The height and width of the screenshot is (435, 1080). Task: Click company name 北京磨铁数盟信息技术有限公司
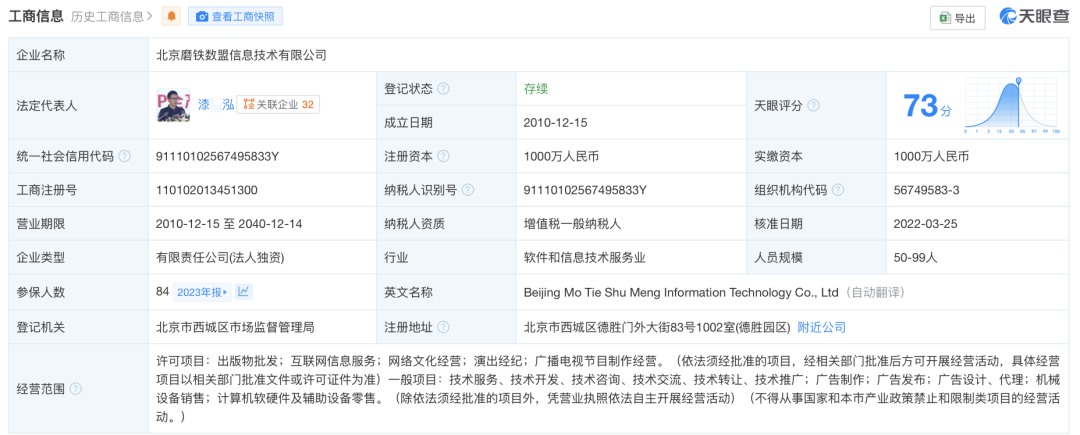point(241,55)
